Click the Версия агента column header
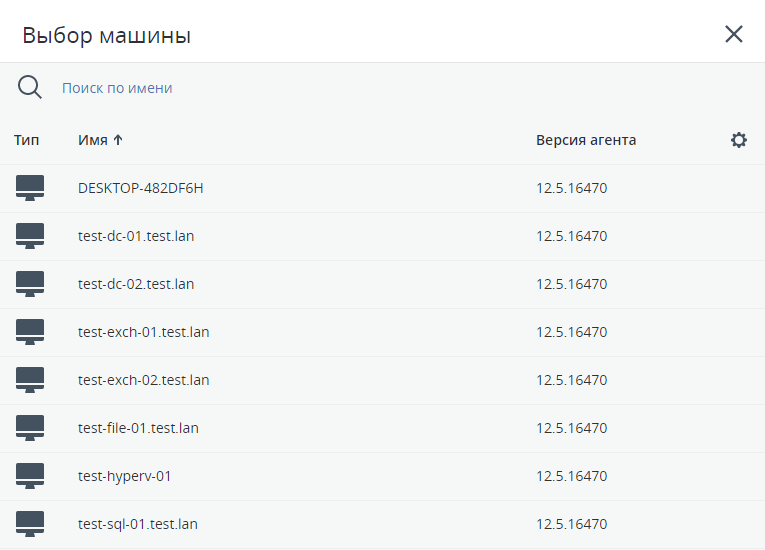 [x=586, y=140]
